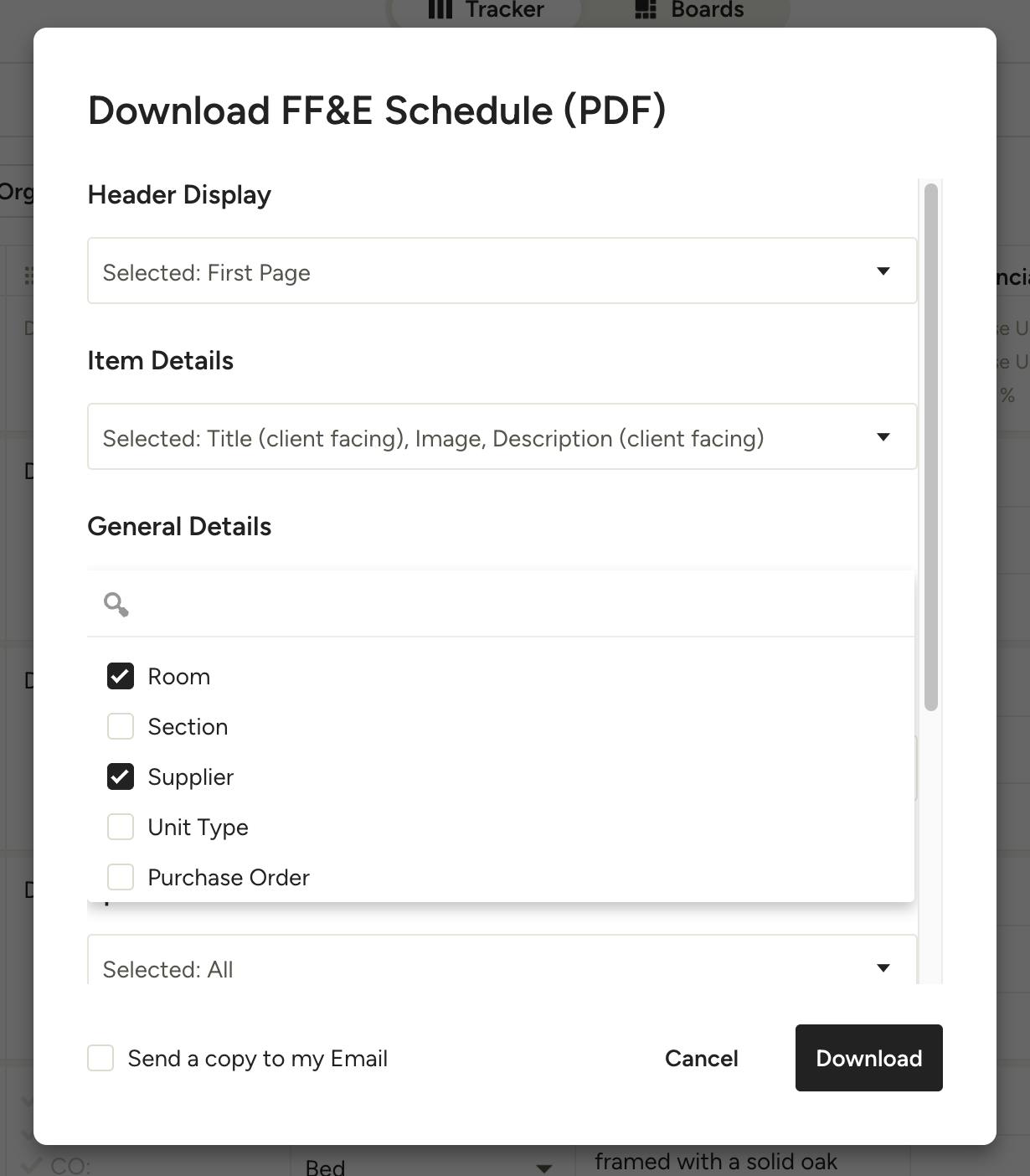Click the Download button
This screenshot has width=1030, height=1176.
[869, 1058]
